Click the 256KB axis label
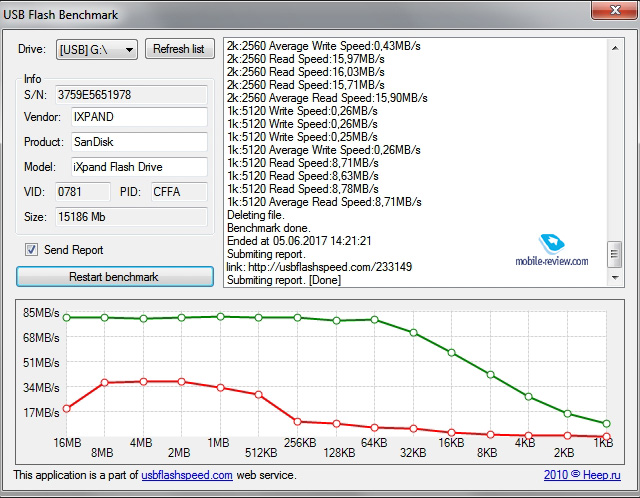The height and width of the screenshot is (498, 640). pos(300,442)
